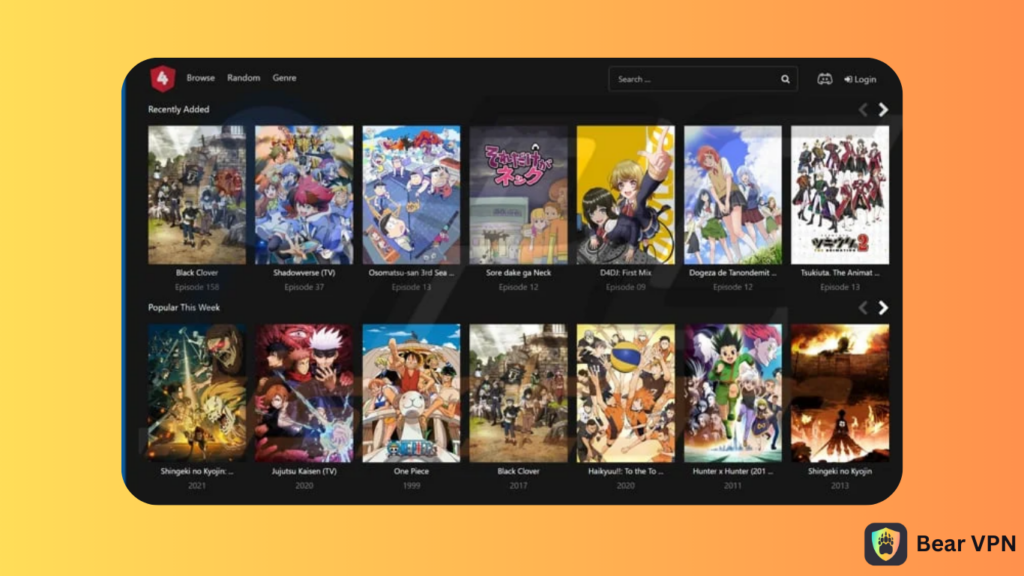Image resolution: width=1024 pixels, height=576 pixels.
Task: Open the Browse menu
Action: (x=200, y=78)
